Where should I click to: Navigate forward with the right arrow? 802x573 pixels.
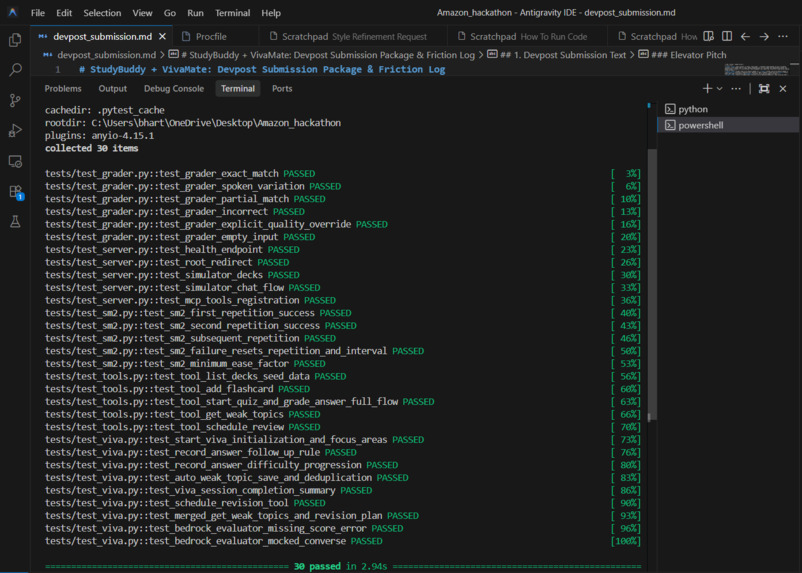pyautogui.click(x=764, y=36)
